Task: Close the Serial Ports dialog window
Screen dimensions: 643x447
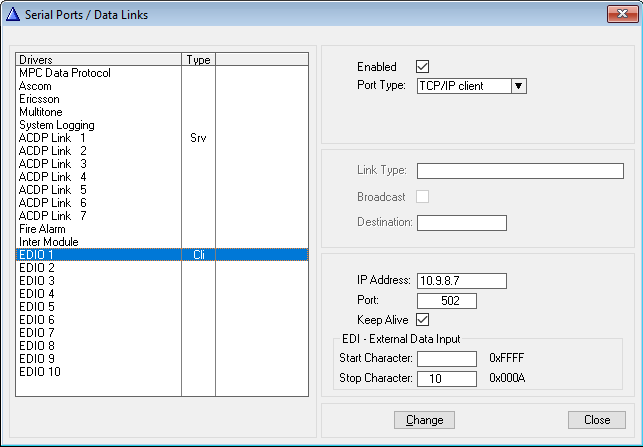Action: click(622, 14)
